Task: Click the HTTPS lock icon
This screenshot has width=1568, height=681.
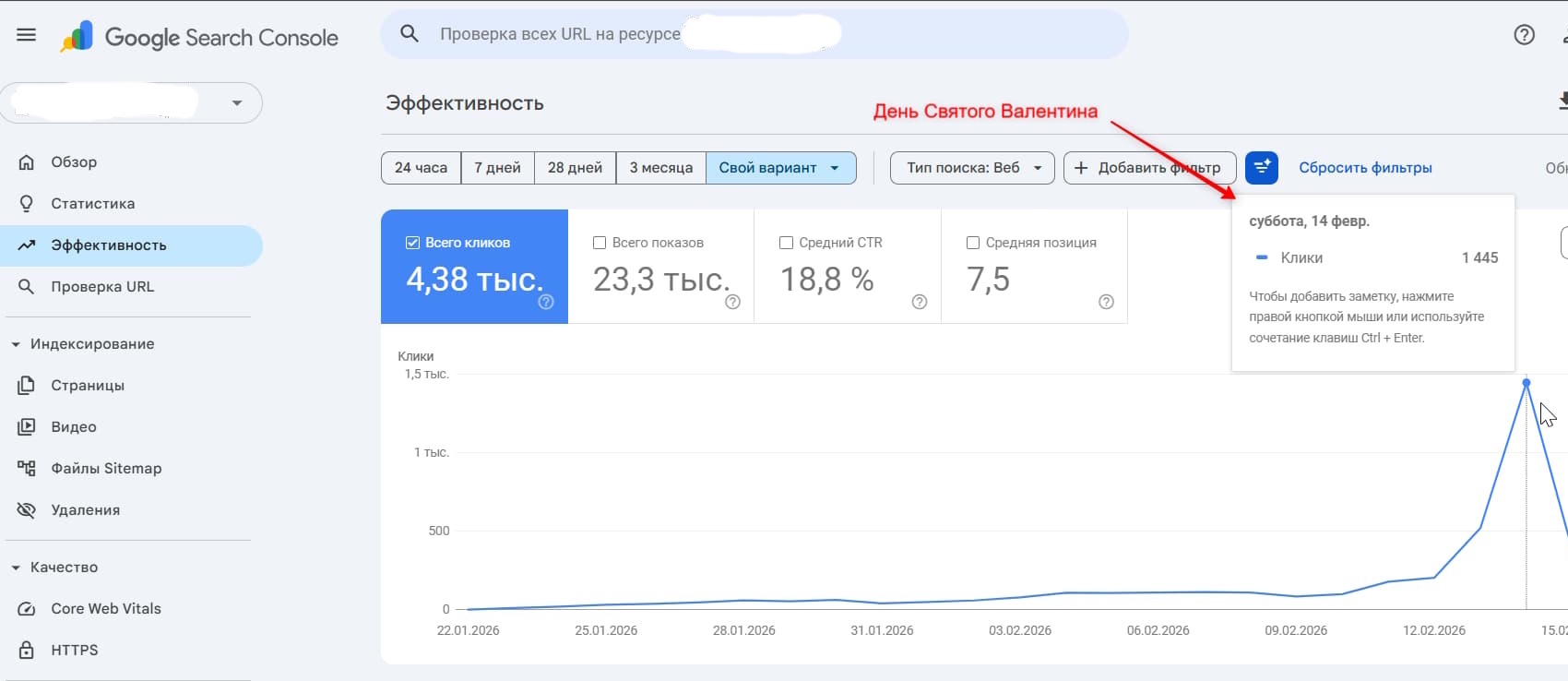Action: (27, 651)
